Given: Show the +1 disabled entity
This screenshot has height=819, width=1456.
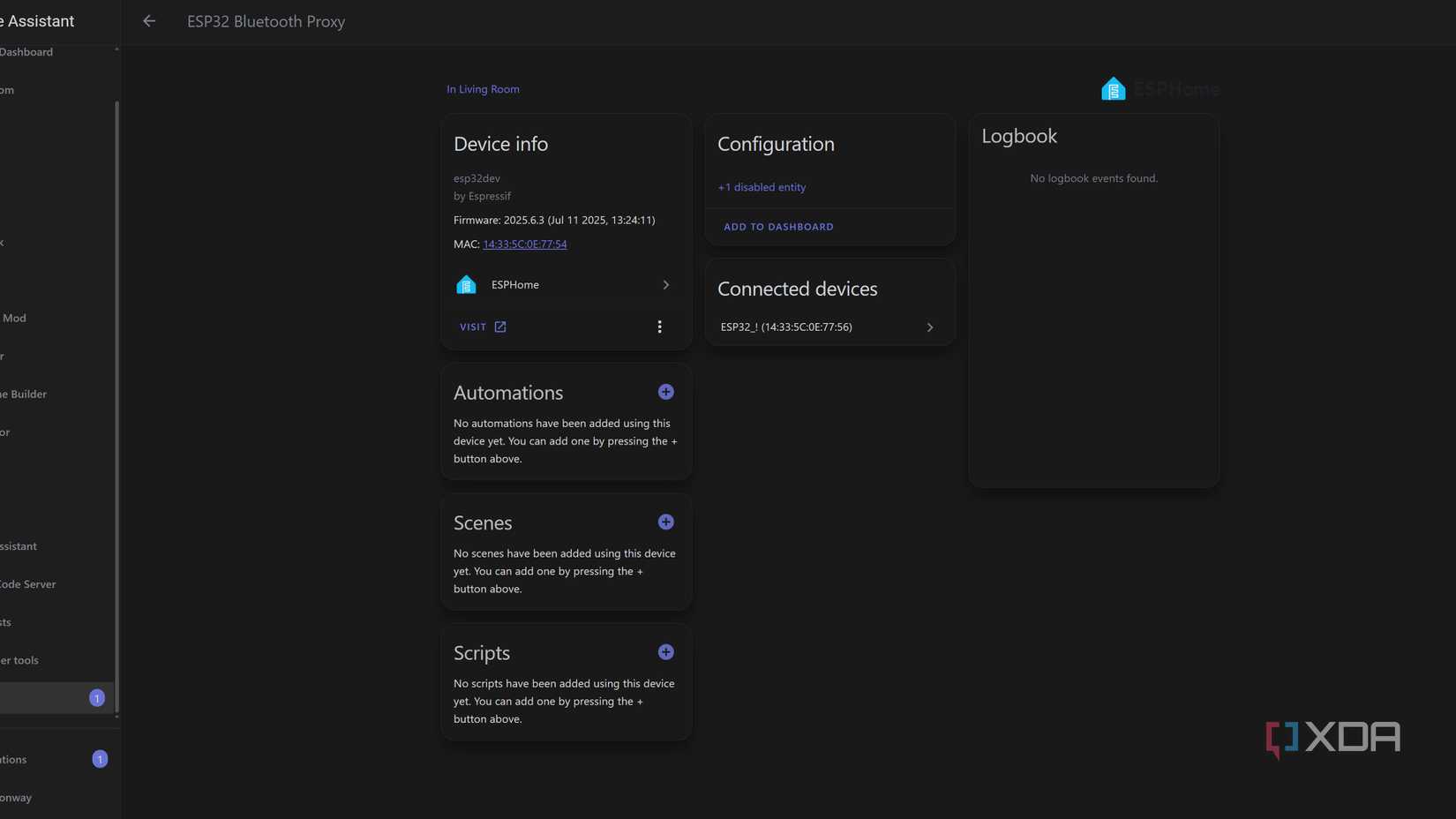Looking at the screenshot, I should click(x=762, y=187).
